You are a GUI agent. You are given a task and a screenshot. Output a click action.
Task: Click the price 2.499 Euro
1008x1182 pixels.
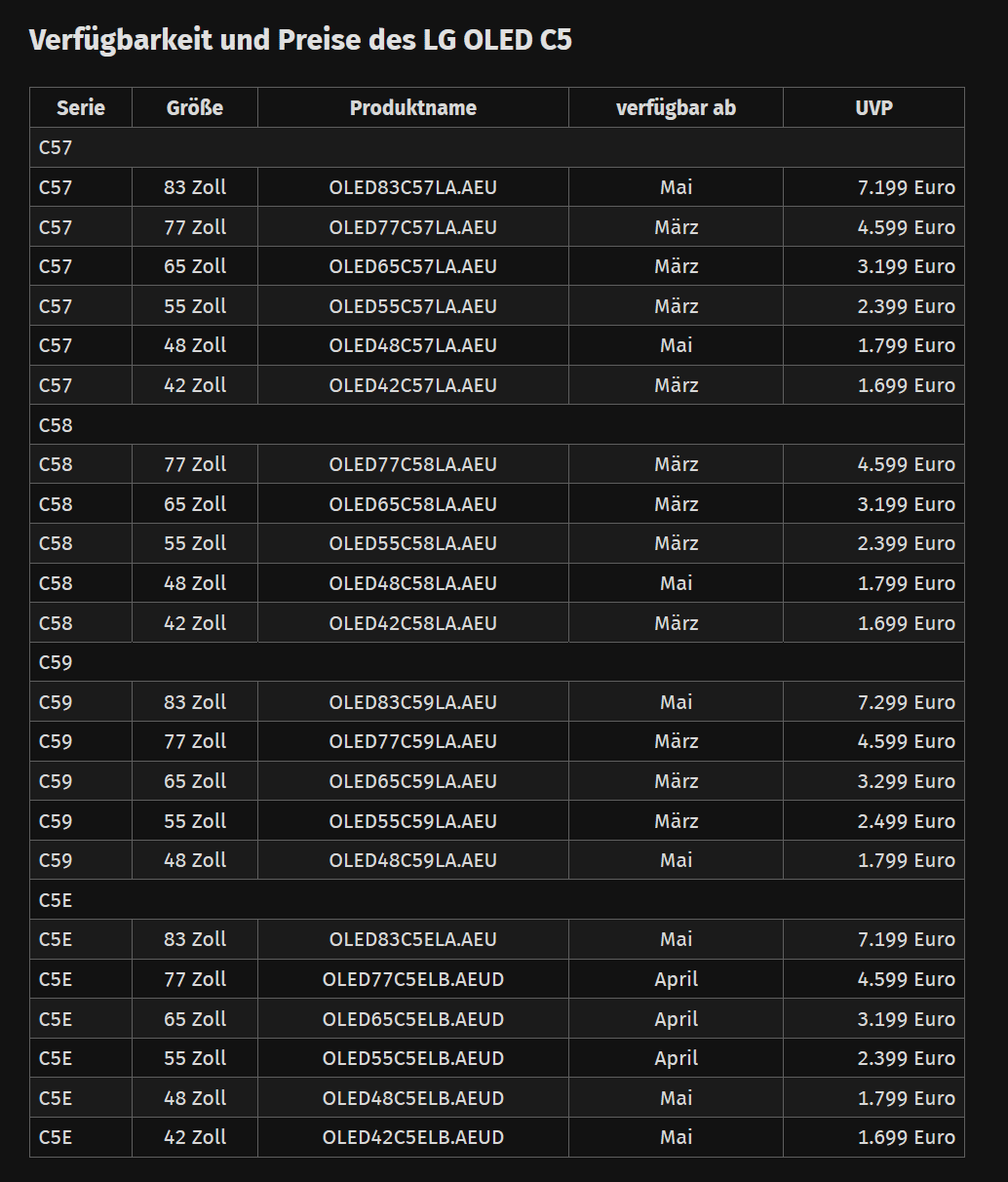[907, 821]
